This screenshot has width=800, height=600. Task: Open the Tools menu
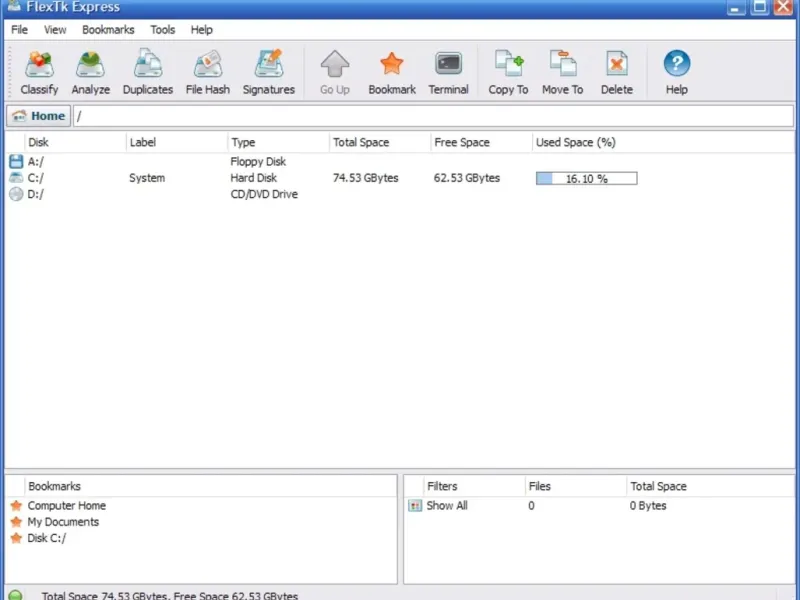click(163, 30)
